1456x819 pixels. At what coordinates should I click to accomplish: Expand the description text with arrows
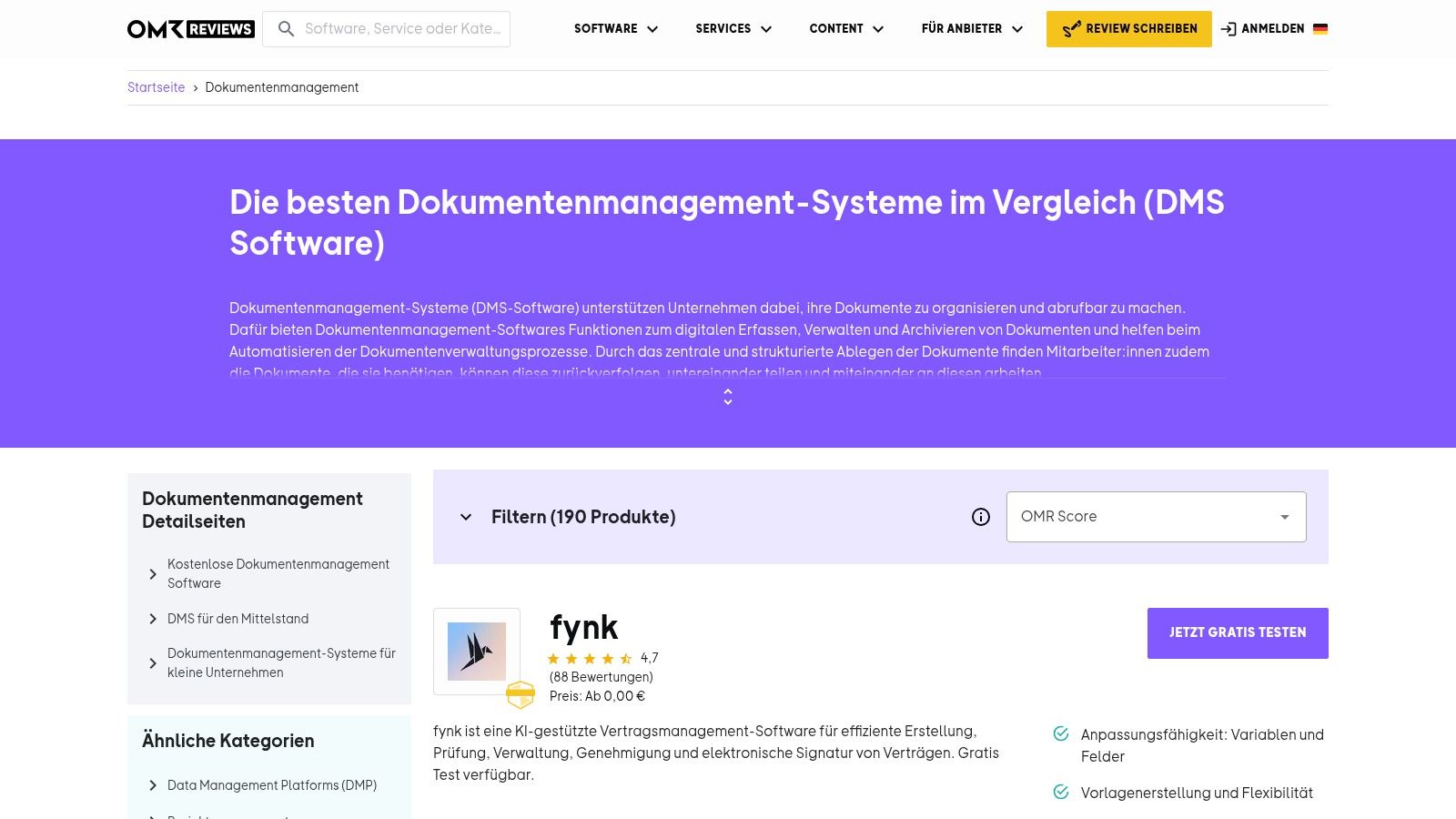coord(728,397)
